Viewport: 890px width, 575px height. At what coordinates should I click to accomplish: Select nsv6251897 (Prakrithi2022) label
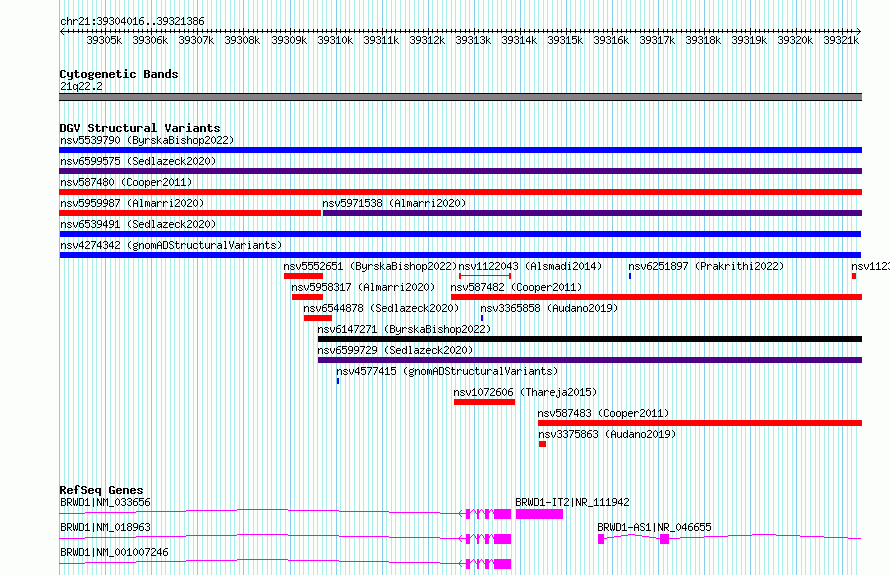(706, 266)
